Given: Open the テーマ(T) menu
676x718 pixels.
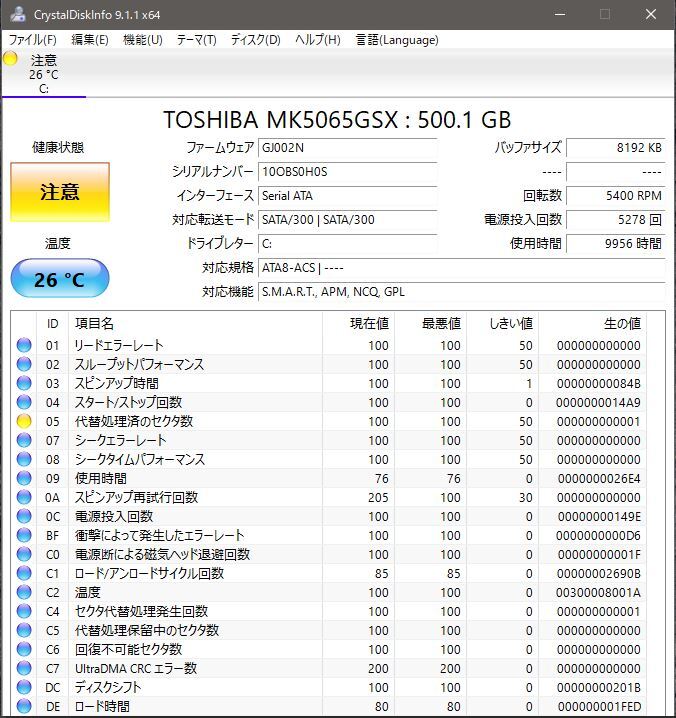Looking at the screenshot, I should [196, 40].
